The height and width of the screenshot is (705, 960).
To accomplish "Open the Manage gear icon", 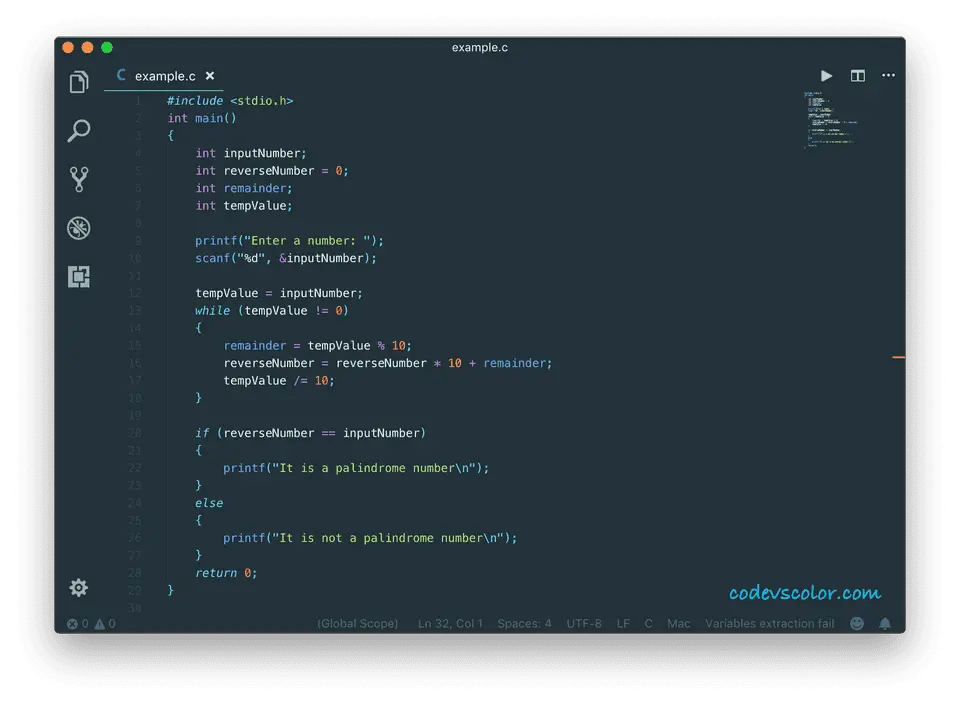I will click(x=79, y=588).
